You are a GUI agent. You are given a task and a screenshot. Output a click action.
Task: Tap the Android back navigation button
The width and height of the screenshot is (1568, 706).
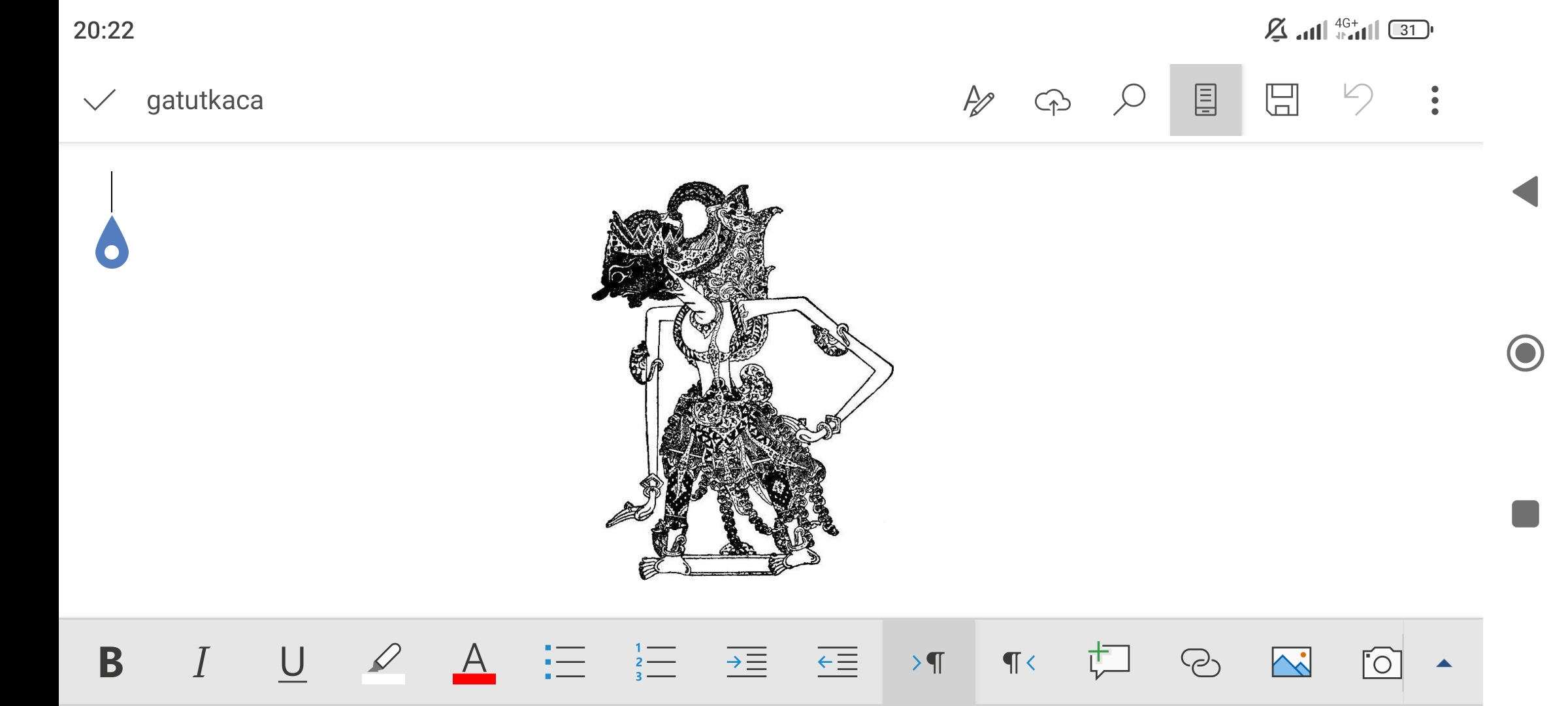[x=1526, y=192]
